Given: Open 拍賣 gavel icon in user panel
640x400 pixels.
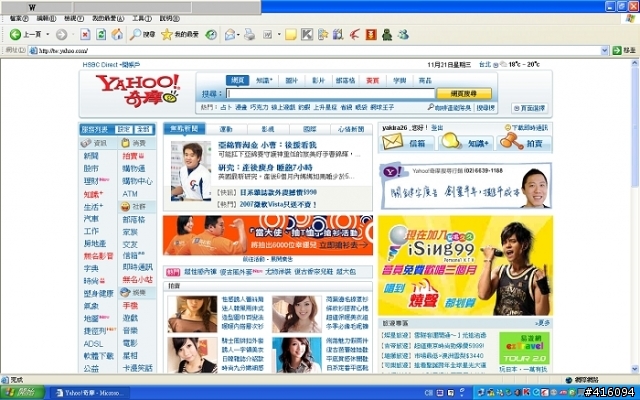Looking at the screenshot, I should coord(511,141).
